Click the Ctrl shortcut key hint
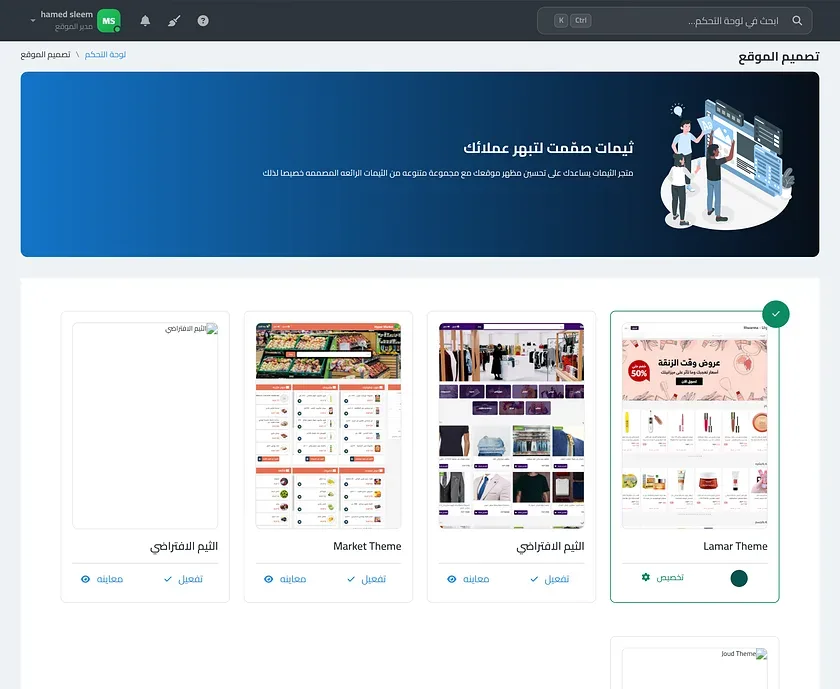 pyautogui.click(x=581, y=20)
